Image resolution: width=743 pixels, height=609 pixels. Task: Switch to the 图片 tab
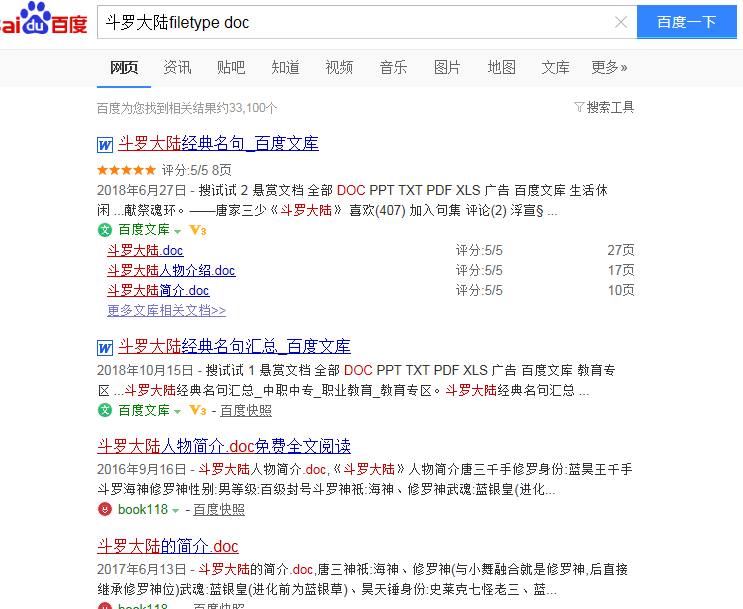[447, 68]
